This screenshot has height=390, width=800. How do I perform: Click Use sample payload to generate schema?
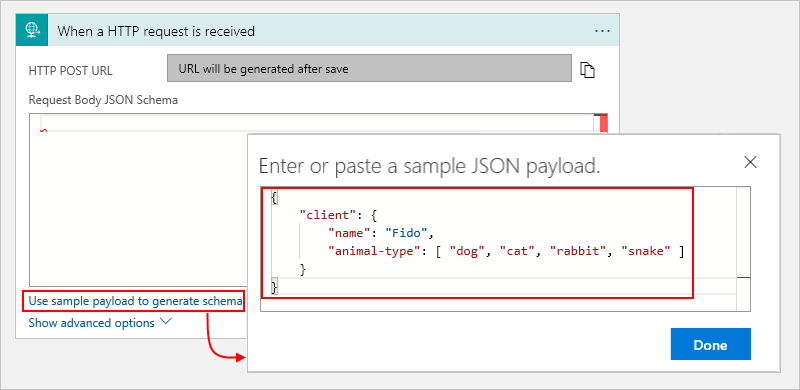pyautogui.click(x=135, y=301)
